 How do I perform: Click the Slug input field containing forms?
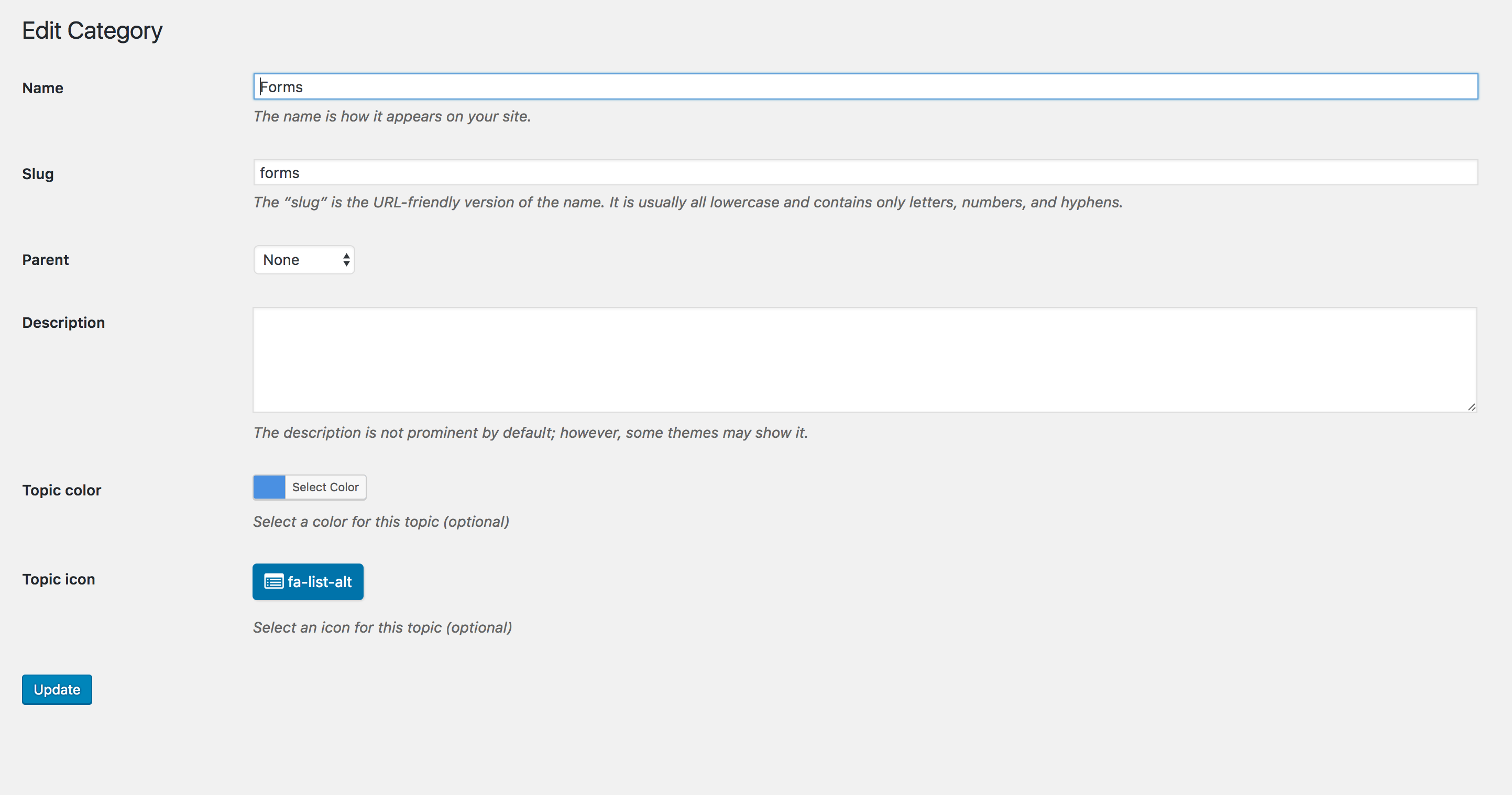pyautogui.click(x=865, y=172)
